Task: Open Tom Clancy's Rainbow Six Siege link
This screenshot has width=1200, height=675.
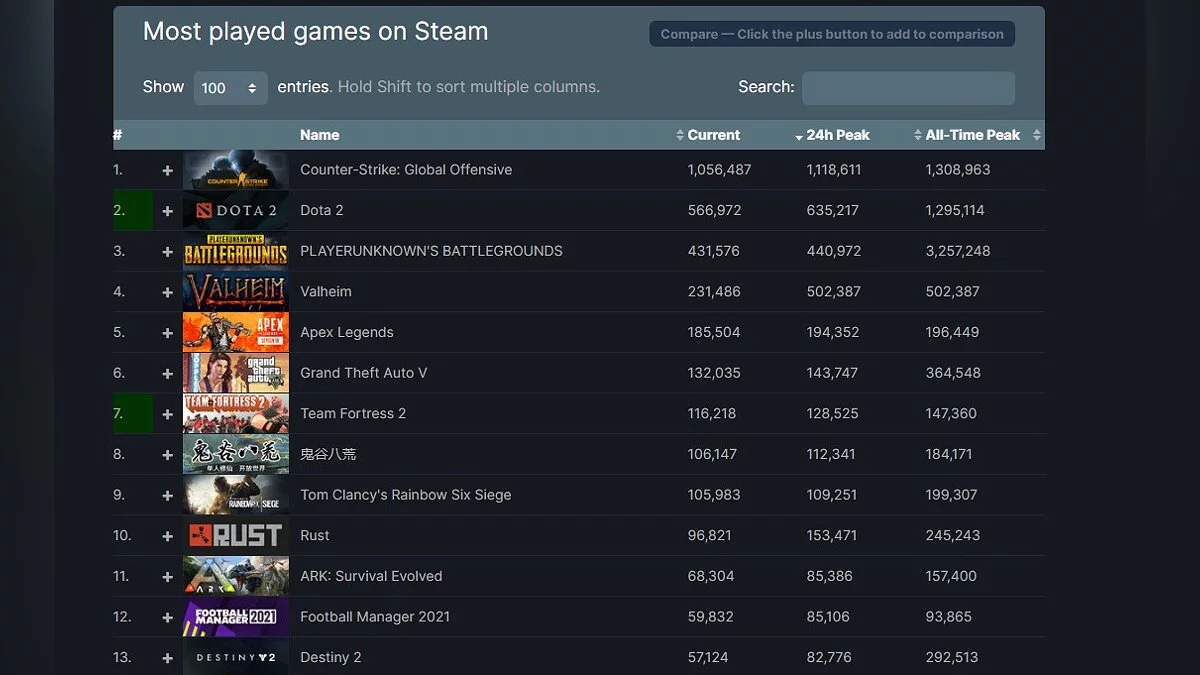Action: [405, 495]
